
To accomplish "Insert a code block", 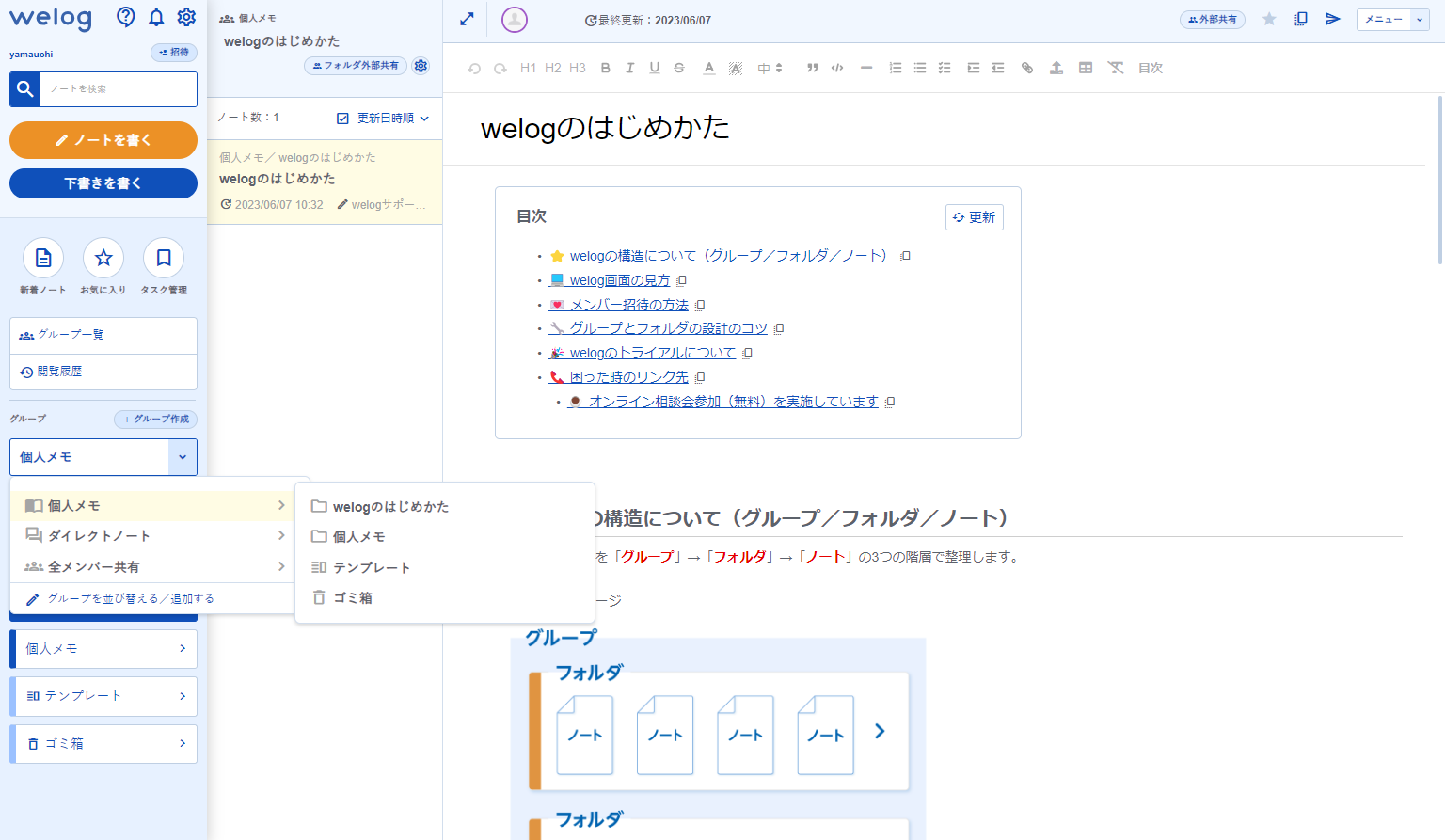I will point(837,68).
